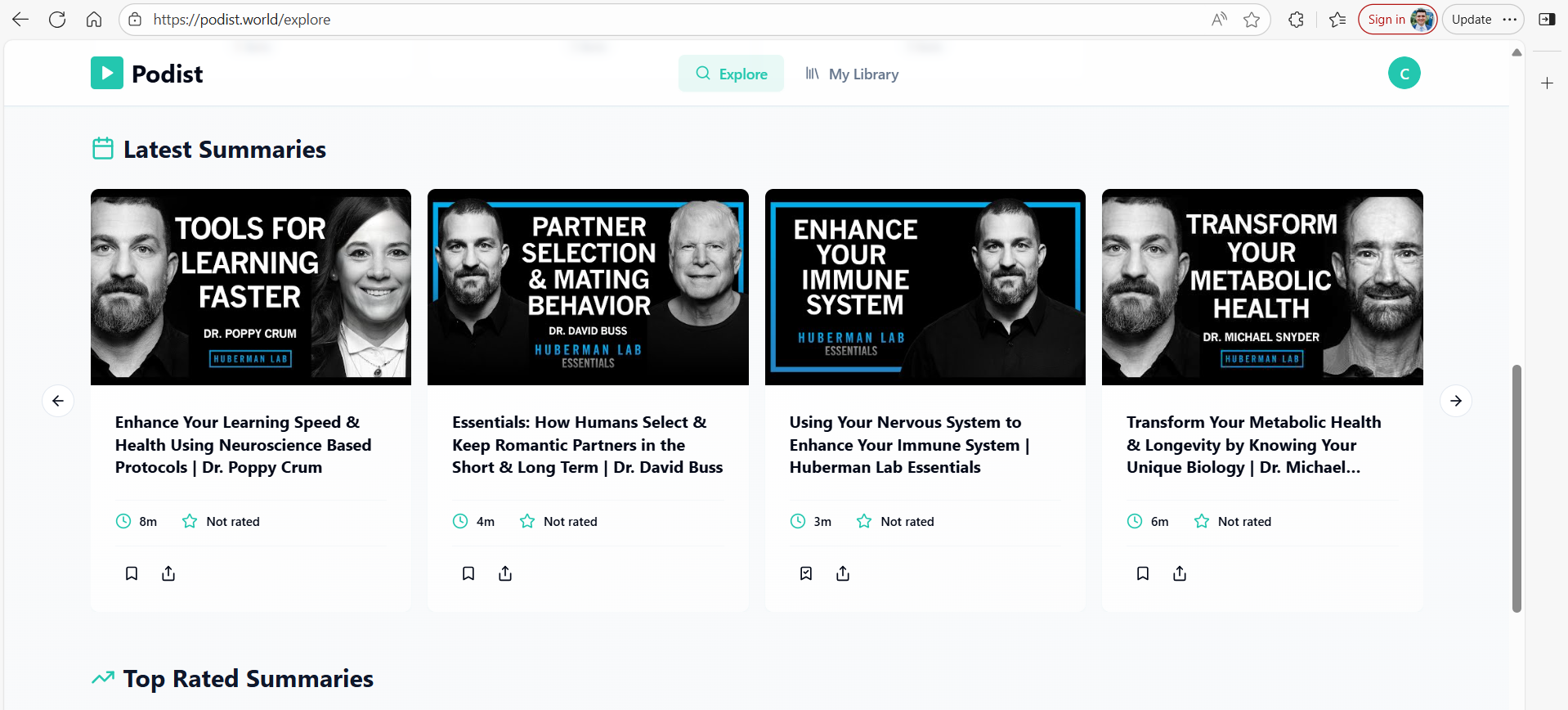Click the 6m duration on Metabolic Health card

[x=1160, y=522]
